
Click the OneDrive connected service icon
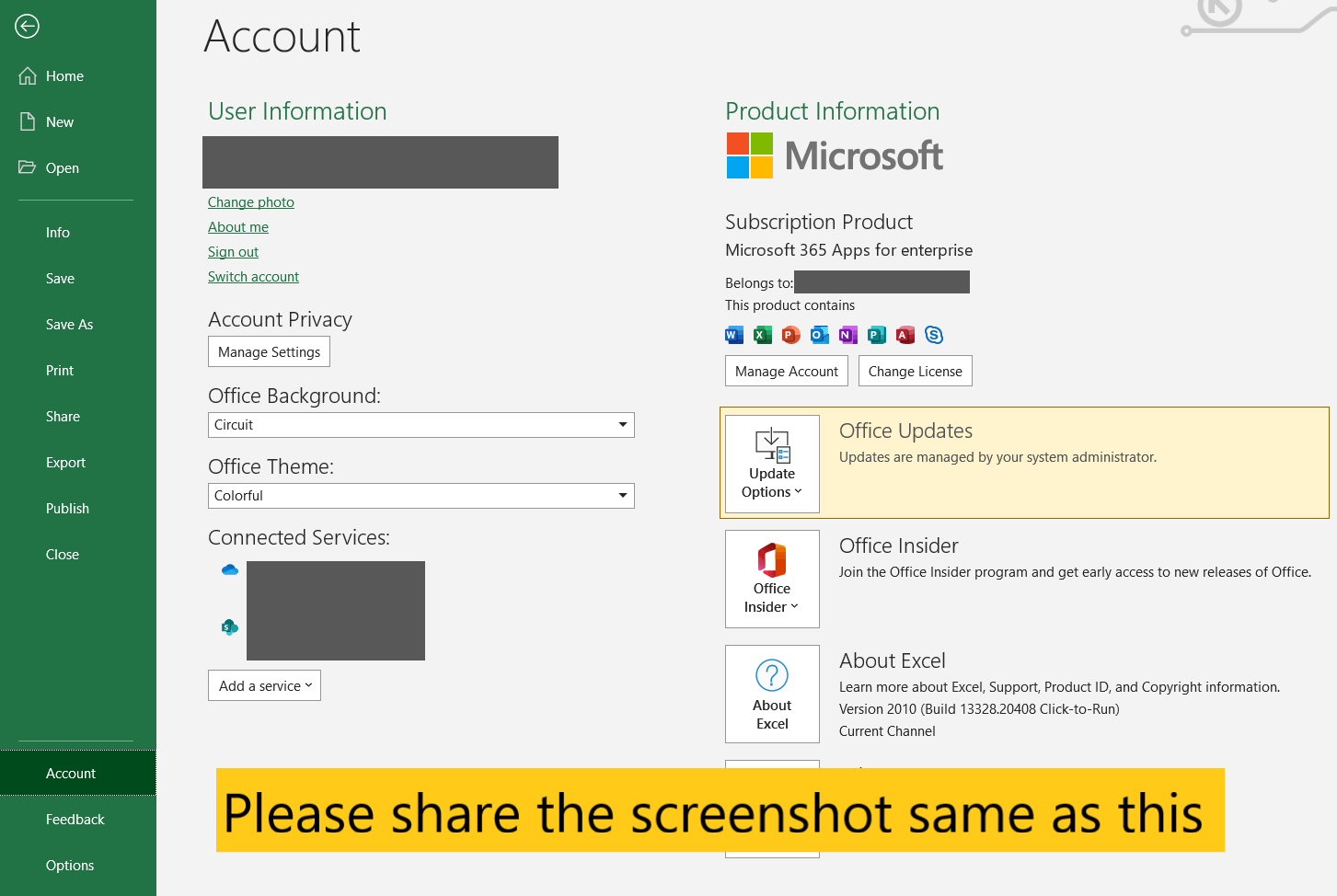click(x=230, y=570)
